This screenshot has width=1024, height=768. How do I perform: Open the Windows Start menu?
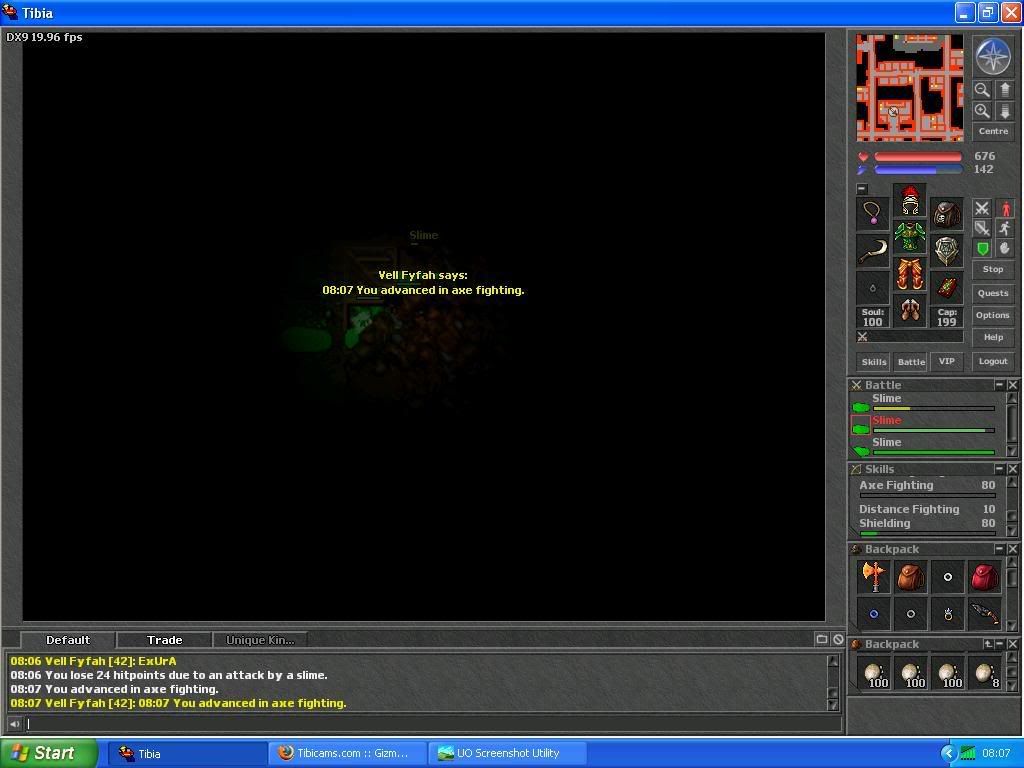48,753
